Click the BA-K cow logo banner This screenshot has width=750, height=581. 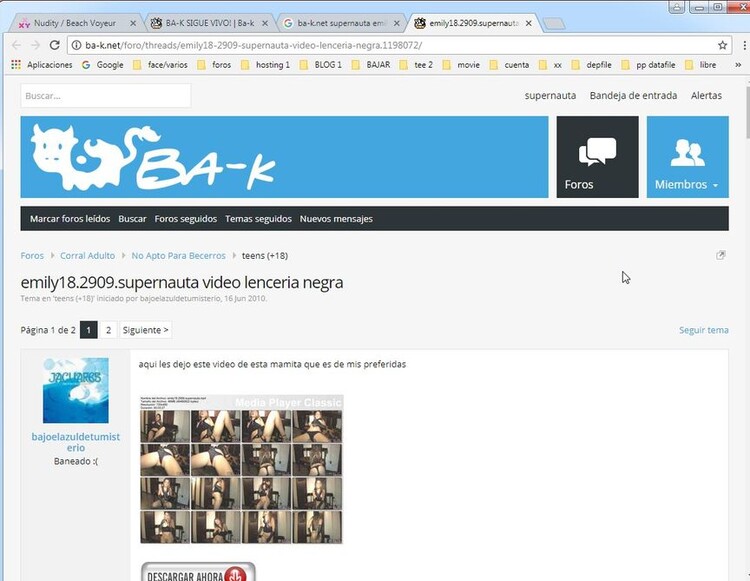284,157
